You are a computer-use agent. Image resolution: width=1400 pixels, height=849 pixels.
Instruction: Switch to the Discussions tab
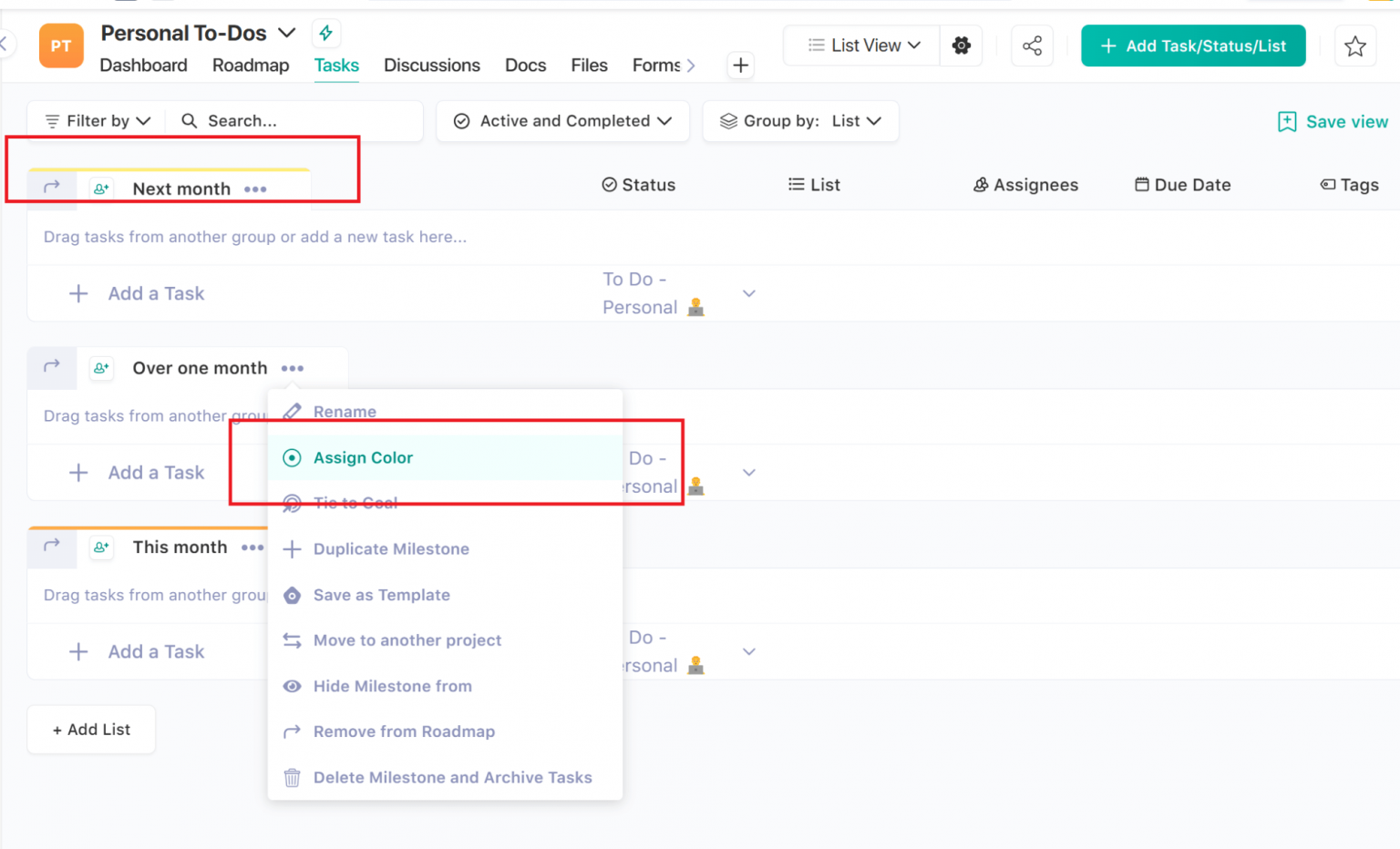432,66
